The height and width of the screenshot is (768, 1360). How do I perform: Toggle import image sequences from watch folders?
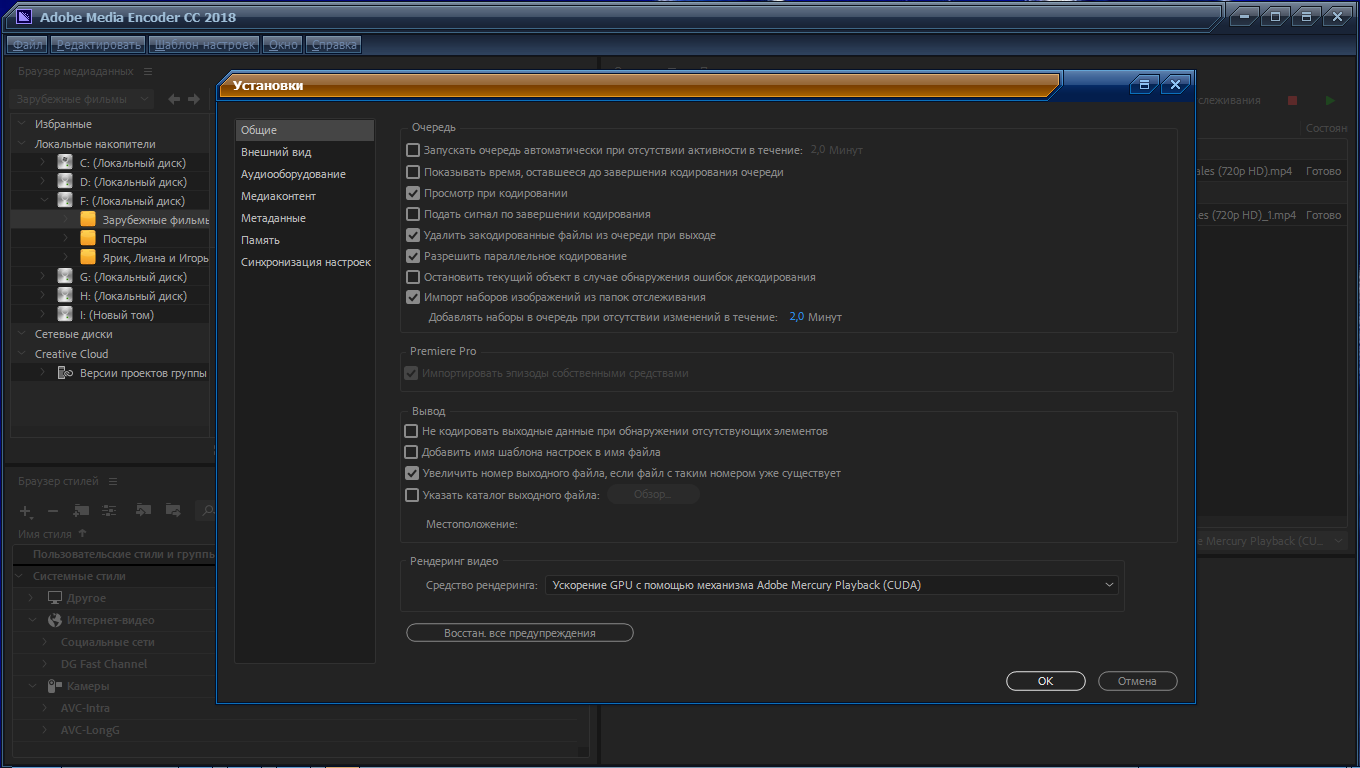coord(412,297)
